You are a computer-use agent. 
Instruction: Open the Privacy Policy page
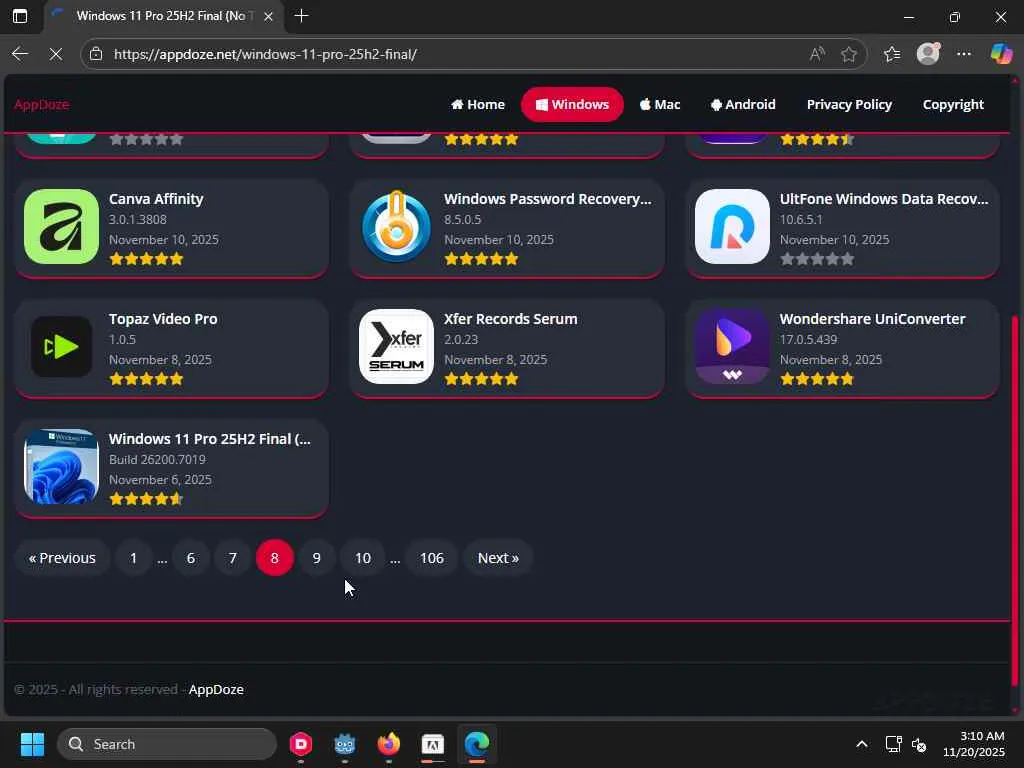tap(849, 104)
